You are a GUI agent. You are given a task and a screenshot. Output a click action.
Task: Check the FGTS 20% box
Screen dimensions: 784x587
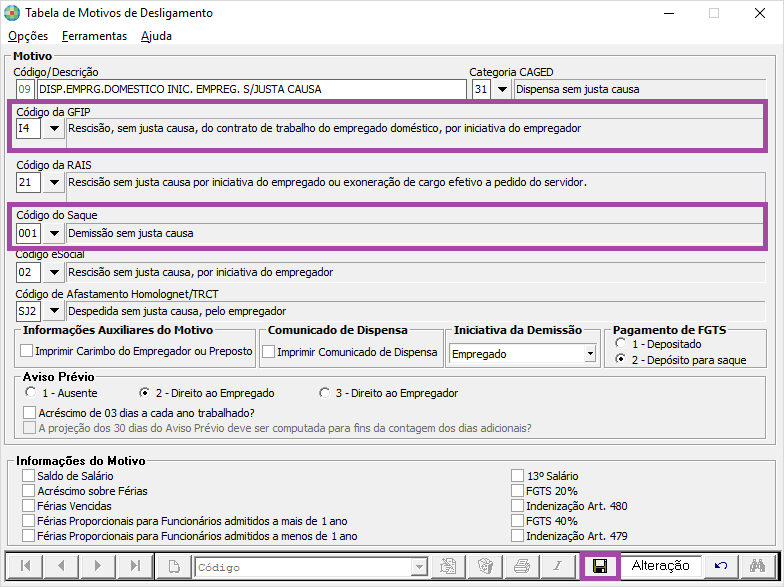tap(518, 490)
